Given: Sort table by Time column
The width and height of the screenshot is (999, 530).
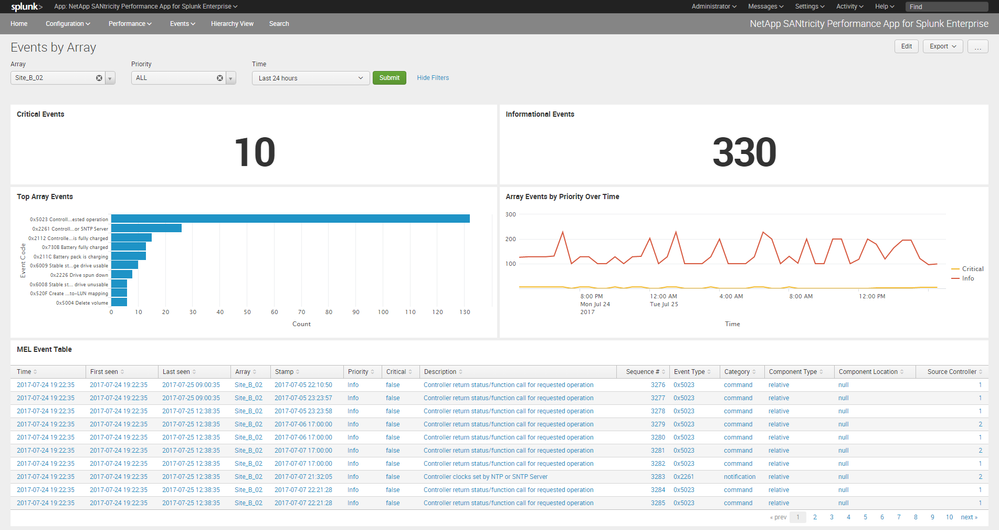Looking at the screenshot, I should pos(25,372).
